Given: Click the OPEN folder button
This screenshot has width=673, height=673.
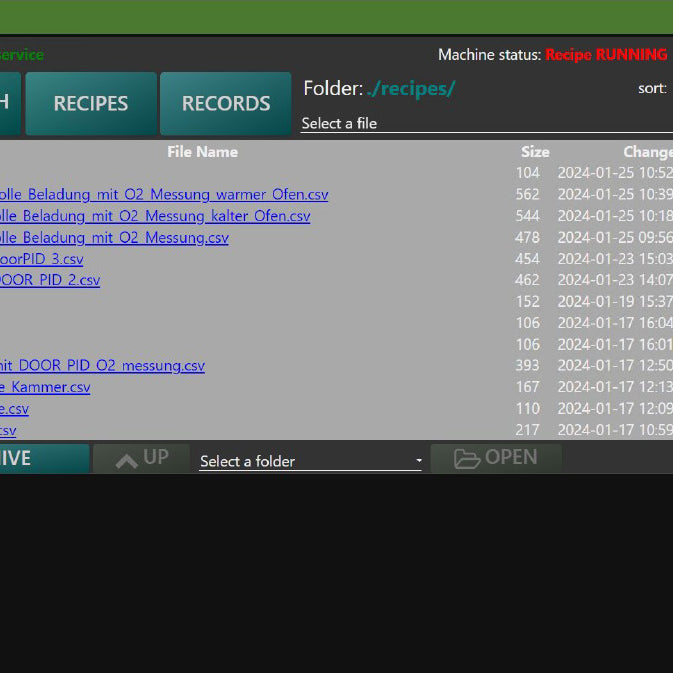Looking at the screenshot, I should coord(496,458).
